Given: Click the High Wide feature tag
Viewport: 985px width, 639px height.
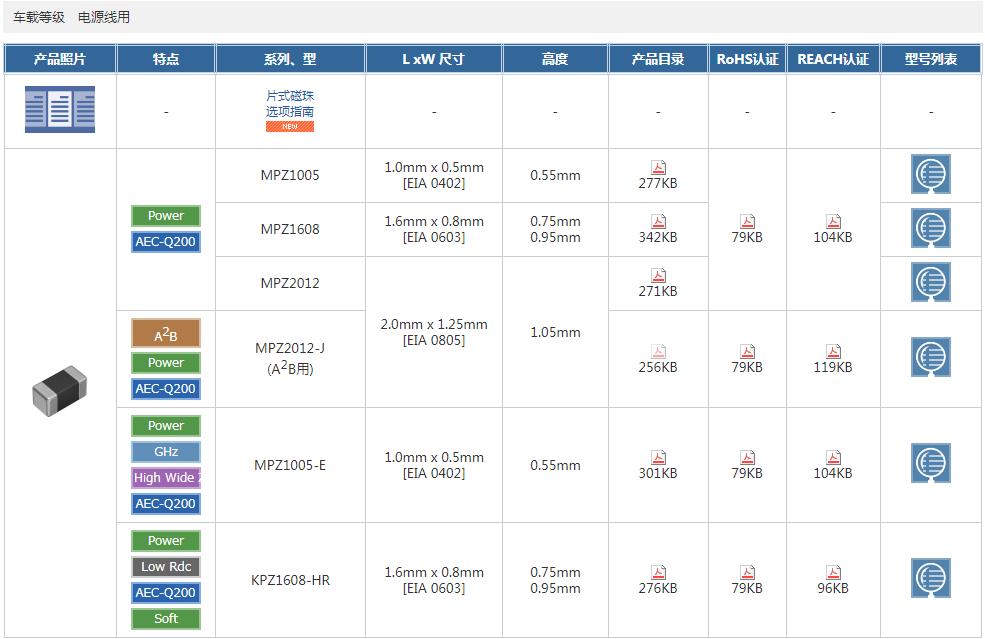Looking at the screenshot, I should [166, 478].
